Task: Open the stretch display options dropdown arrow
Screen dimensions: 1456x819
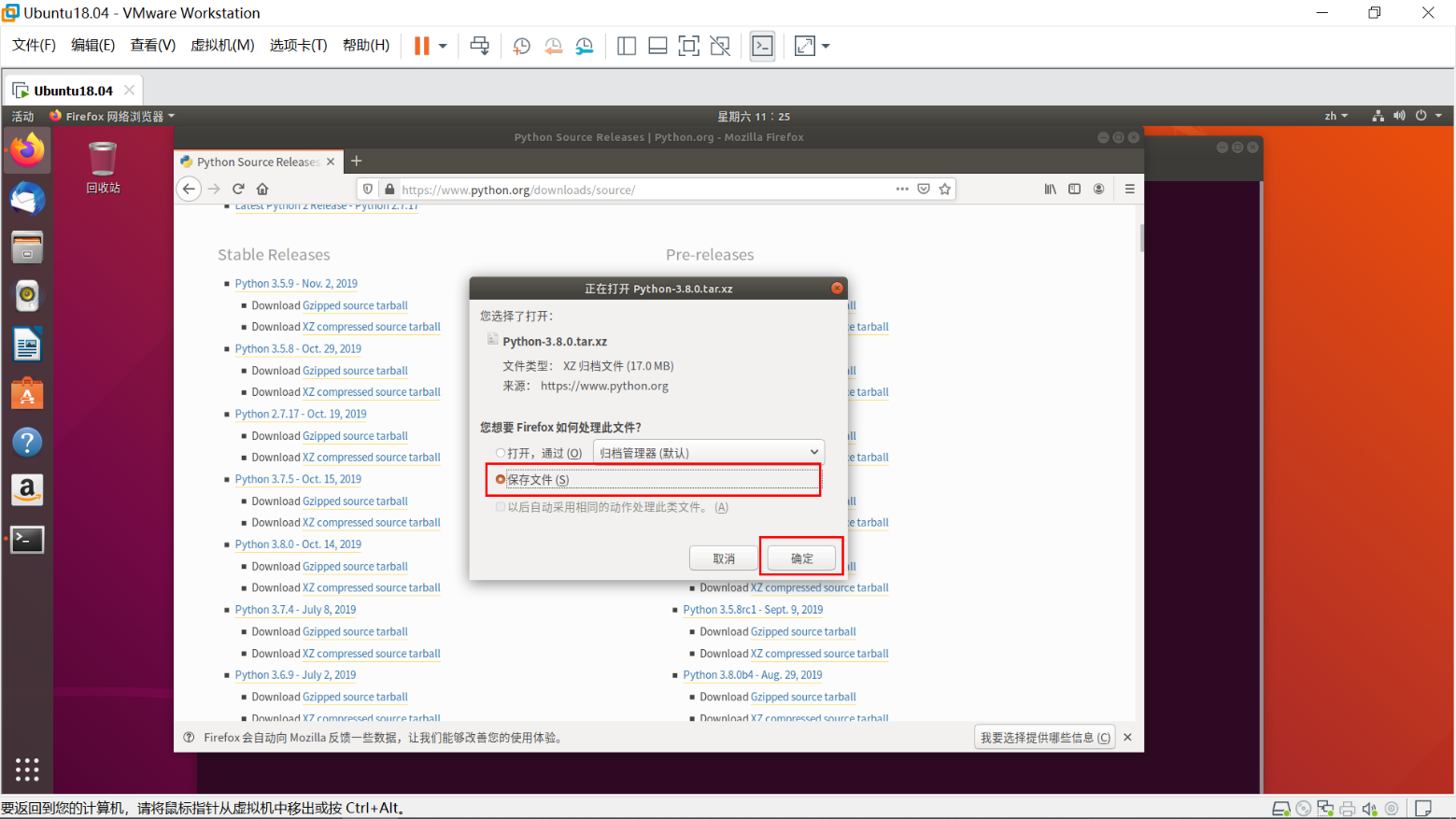Action: (826, 46)
